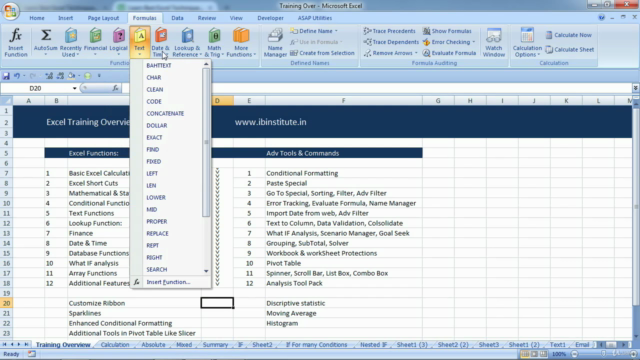Screen dimensions: 640x360
Task: Click Calculate Sheet
Action: (x=570, y=50)
